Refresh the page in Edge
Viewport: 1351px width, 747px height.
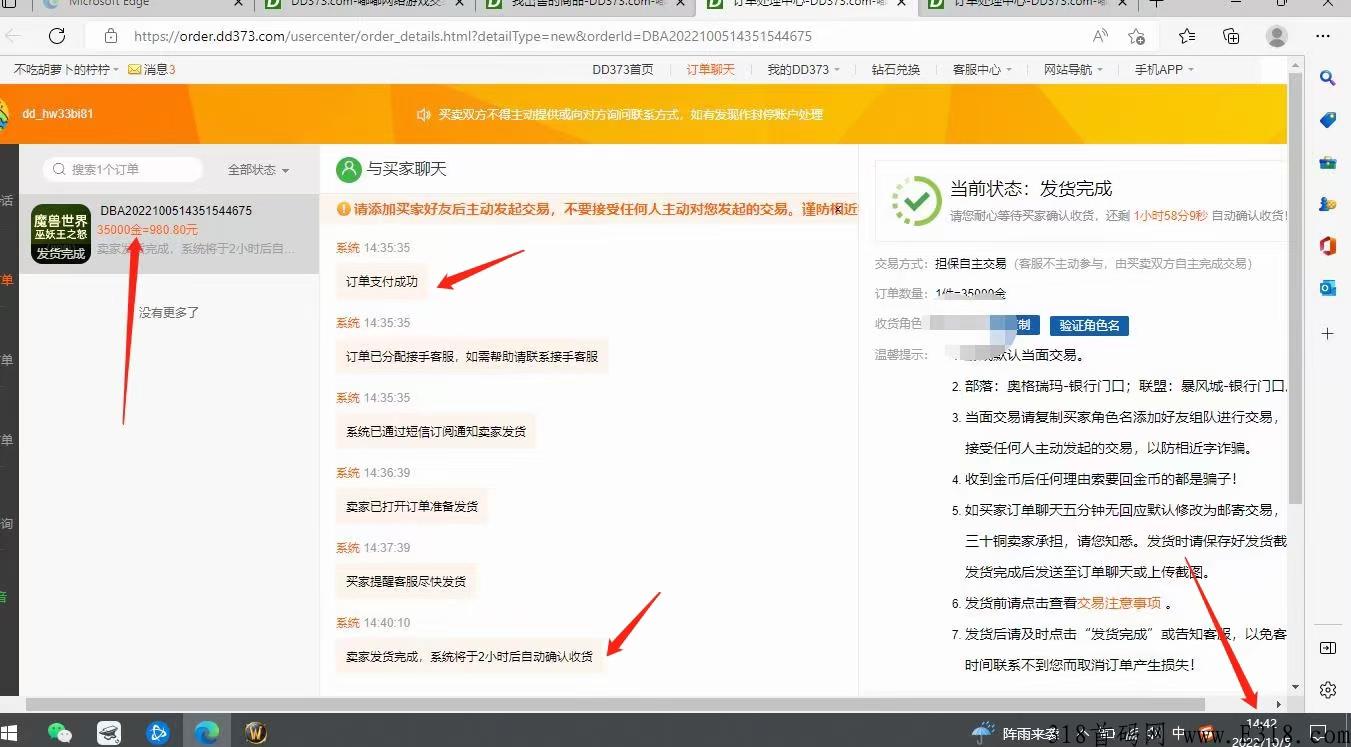pyautogui.click(x=57, y=36)
